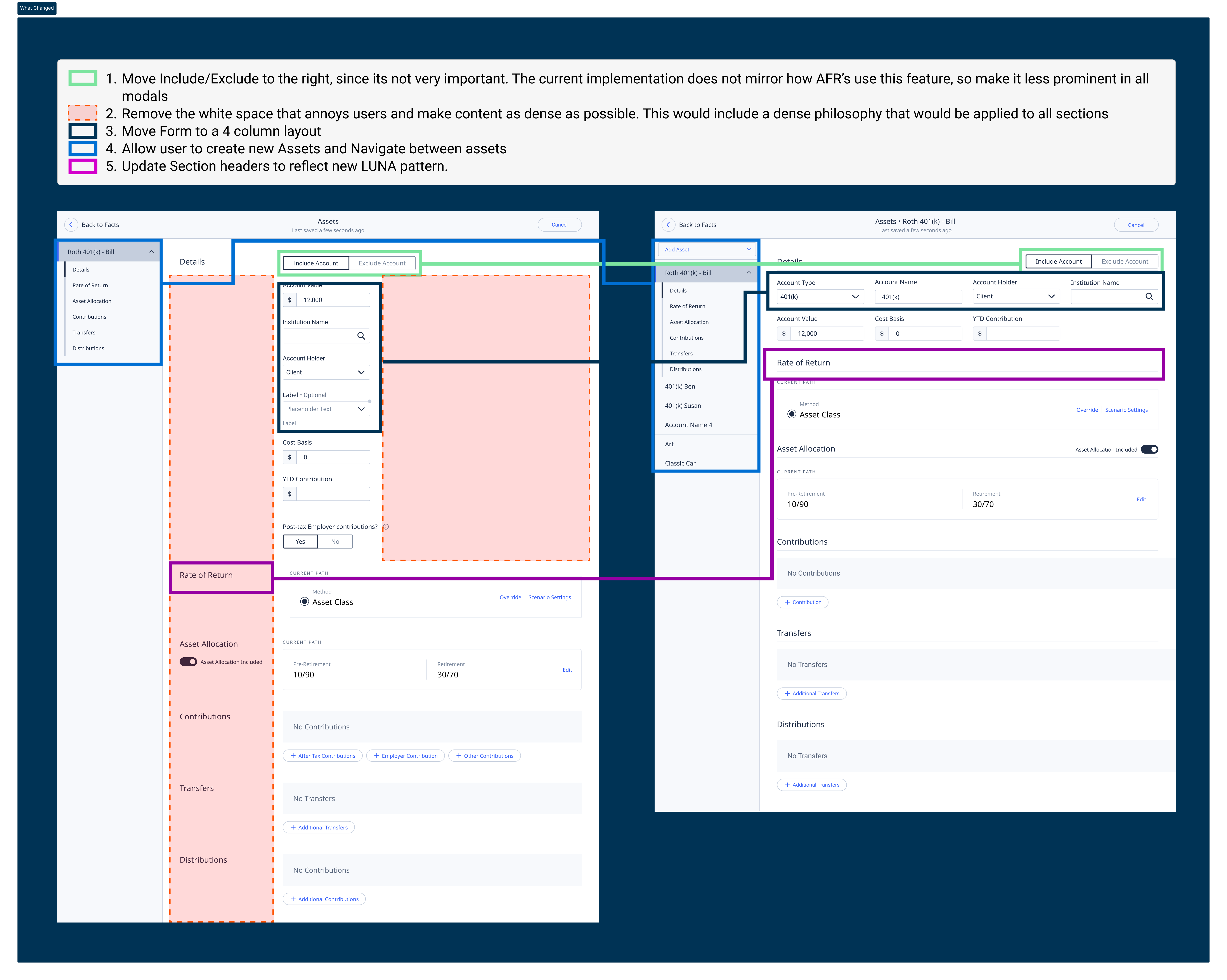Screen dimensions: 1227x980
Task: Click the Scenario Settings link in left mockup
Action: pyautogui.click(x=549, y=597)
